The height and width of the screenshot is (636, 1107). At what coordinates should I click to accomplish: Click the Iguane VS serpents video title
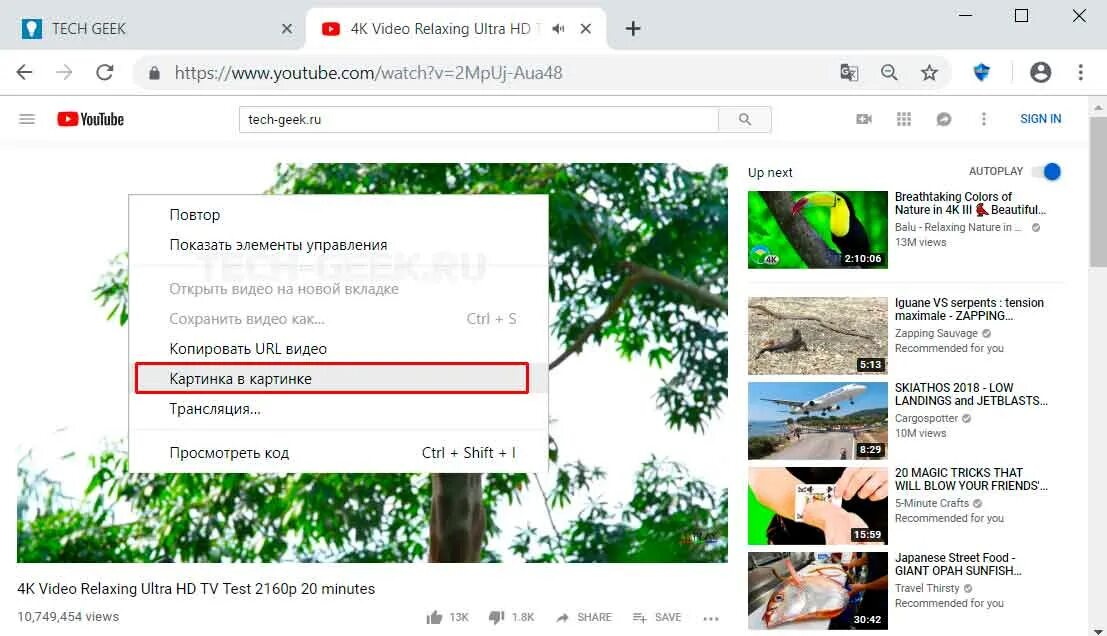tap(969, 309)
